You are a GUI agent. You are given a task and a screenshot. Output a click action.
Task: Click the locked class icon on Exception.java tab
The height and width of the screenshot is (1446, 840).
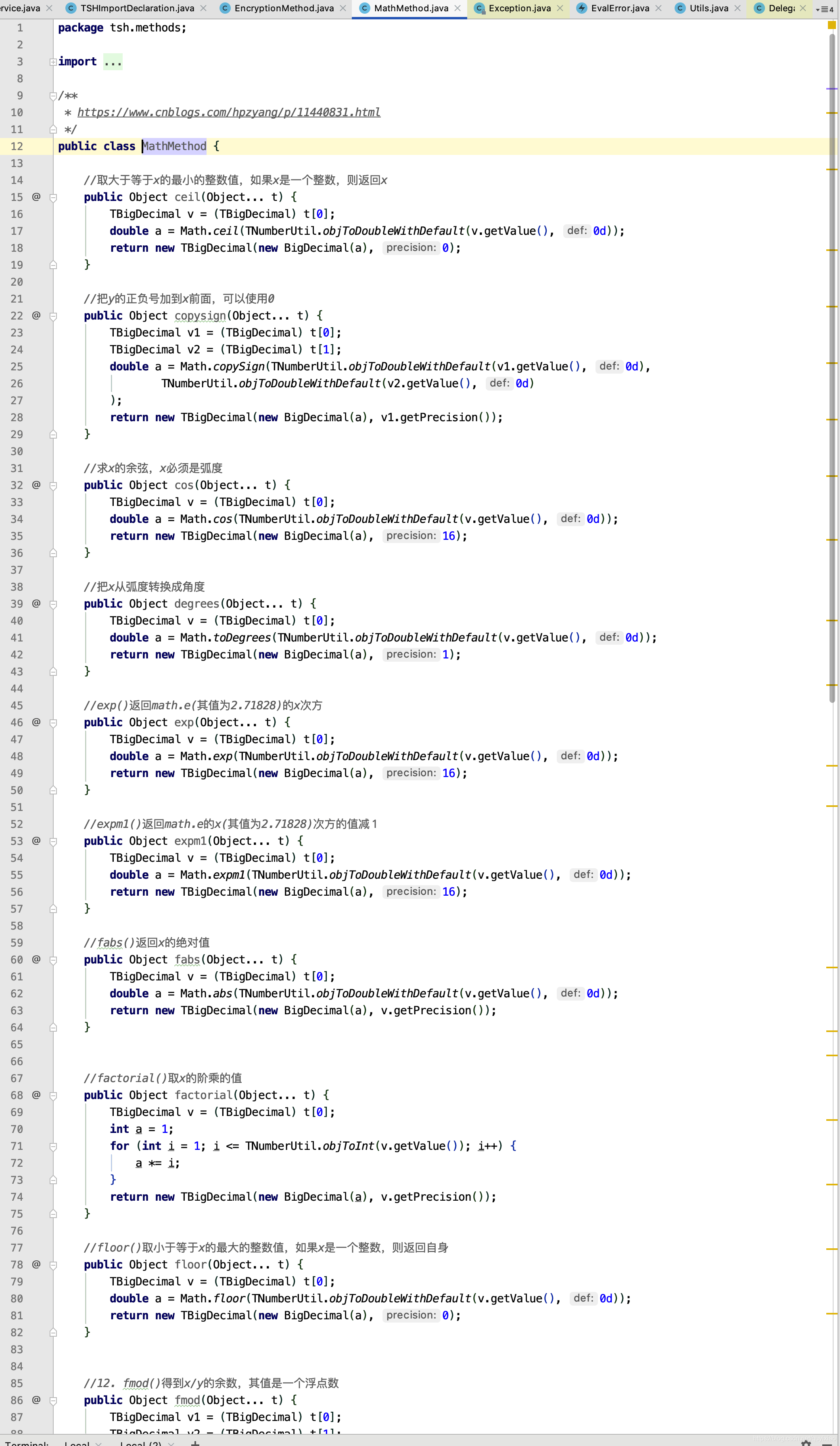(480, 8)
